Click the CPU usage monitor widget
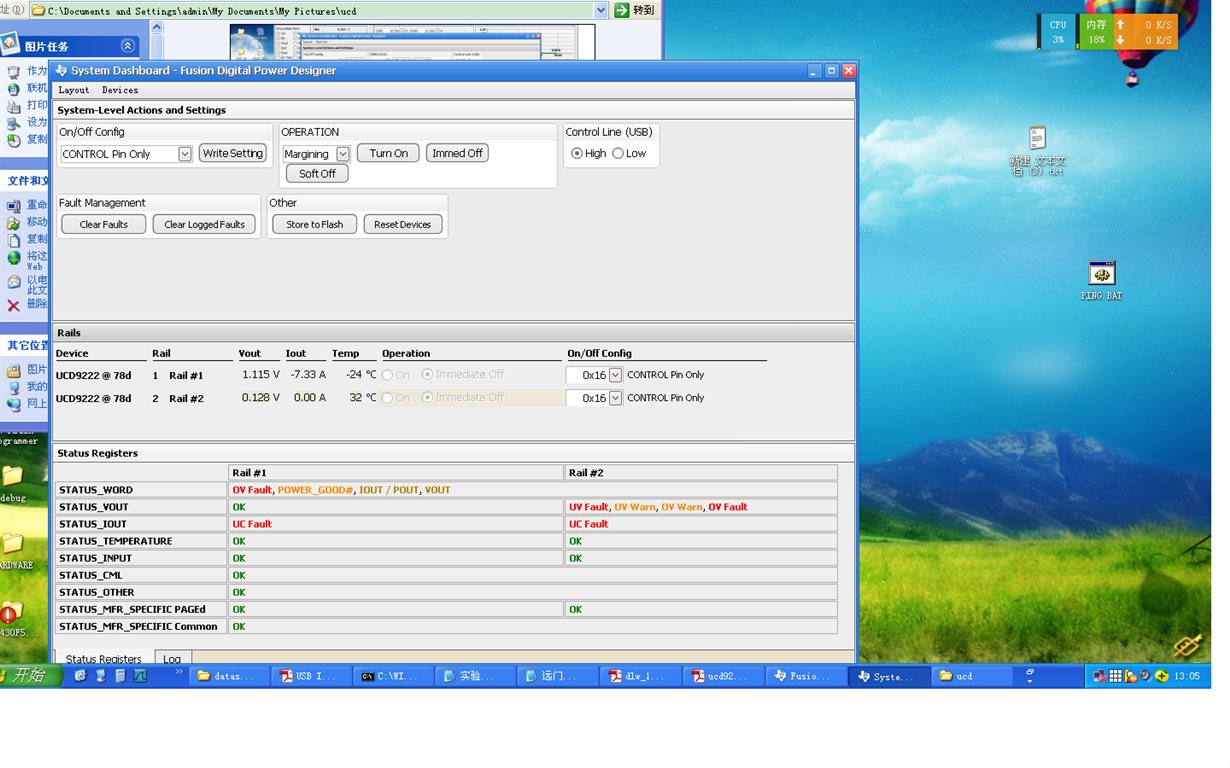The width and height of the screenshot is (1230, 768). coord(1058,32)
